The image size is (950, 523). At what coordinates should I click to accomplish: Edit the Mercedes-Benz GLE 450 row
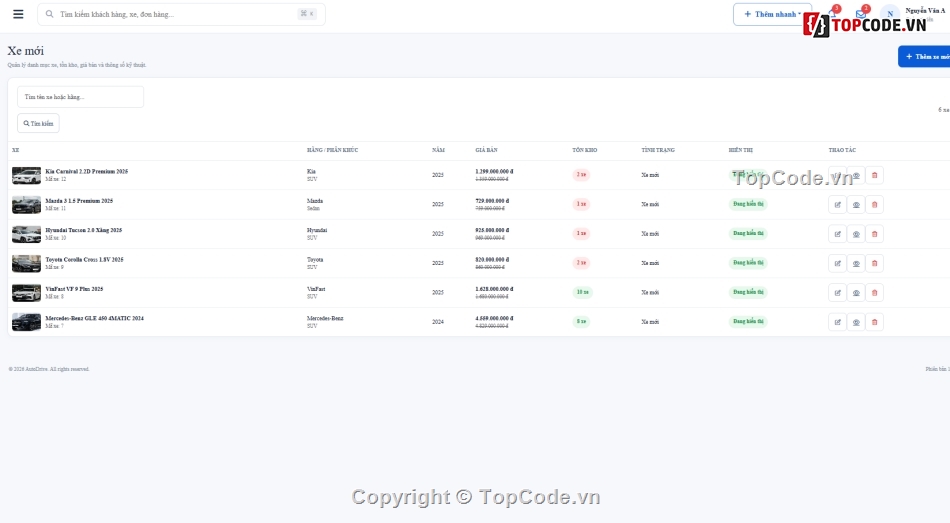837,322
